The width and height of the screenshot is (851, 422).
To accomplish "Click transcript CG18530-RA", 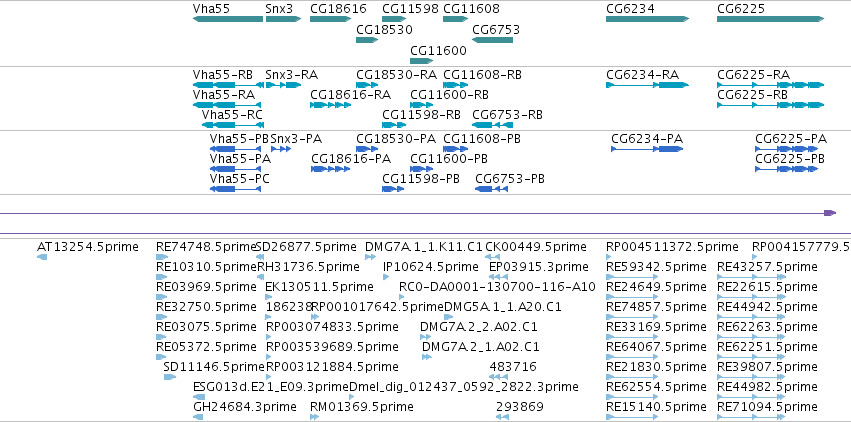I will point(396,75).
